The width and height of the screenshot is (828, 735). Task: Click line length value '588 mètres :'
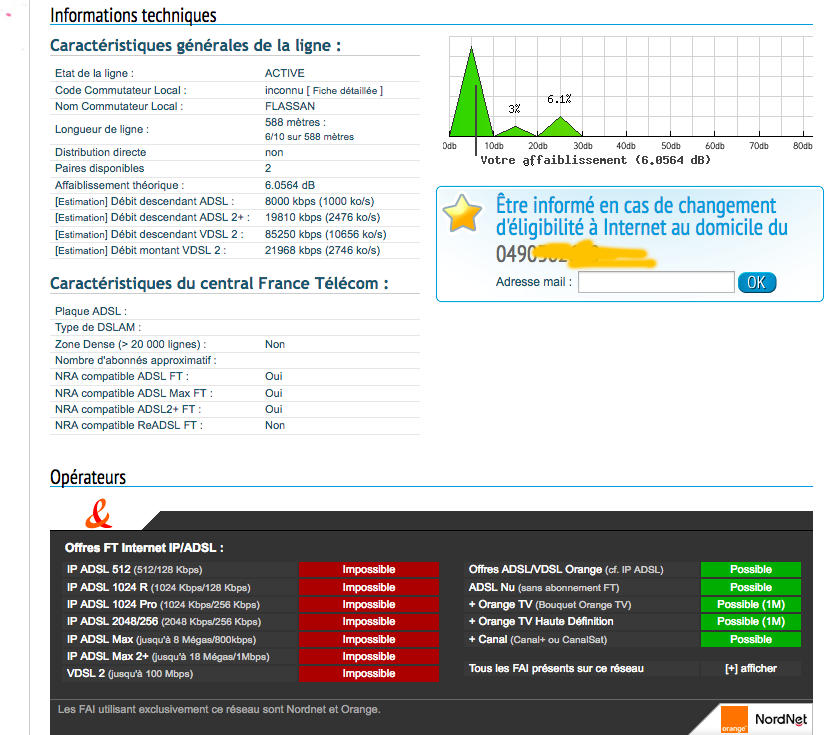pyautogui.click(x=295, y=122)
